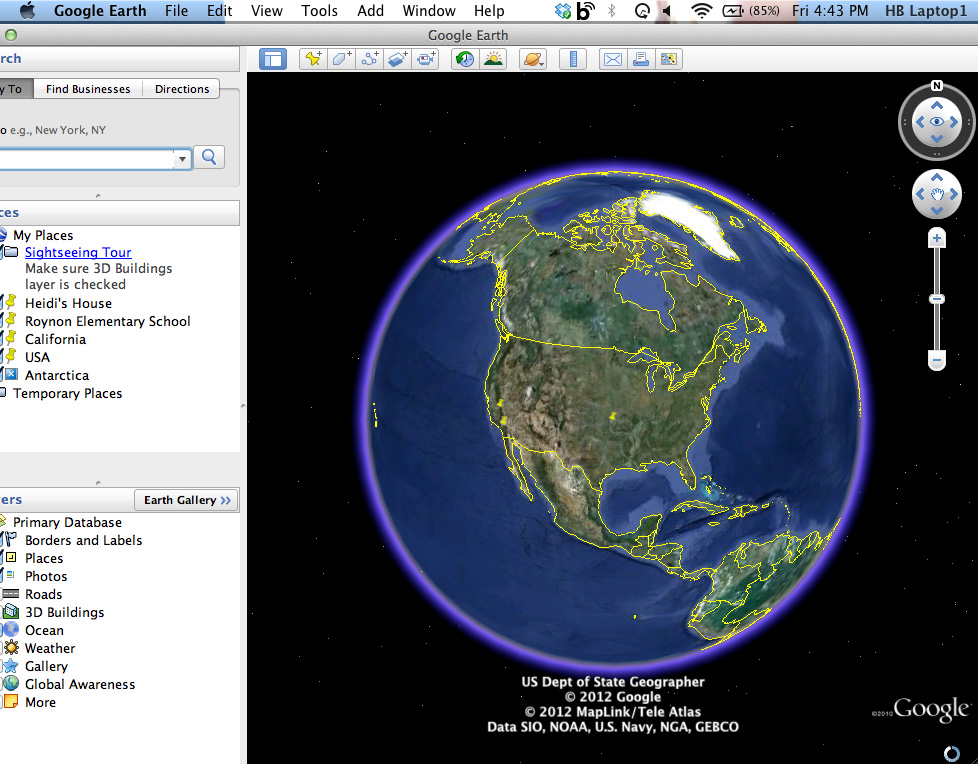Open the battery status at 85%
978x764 pixels.
752,11
